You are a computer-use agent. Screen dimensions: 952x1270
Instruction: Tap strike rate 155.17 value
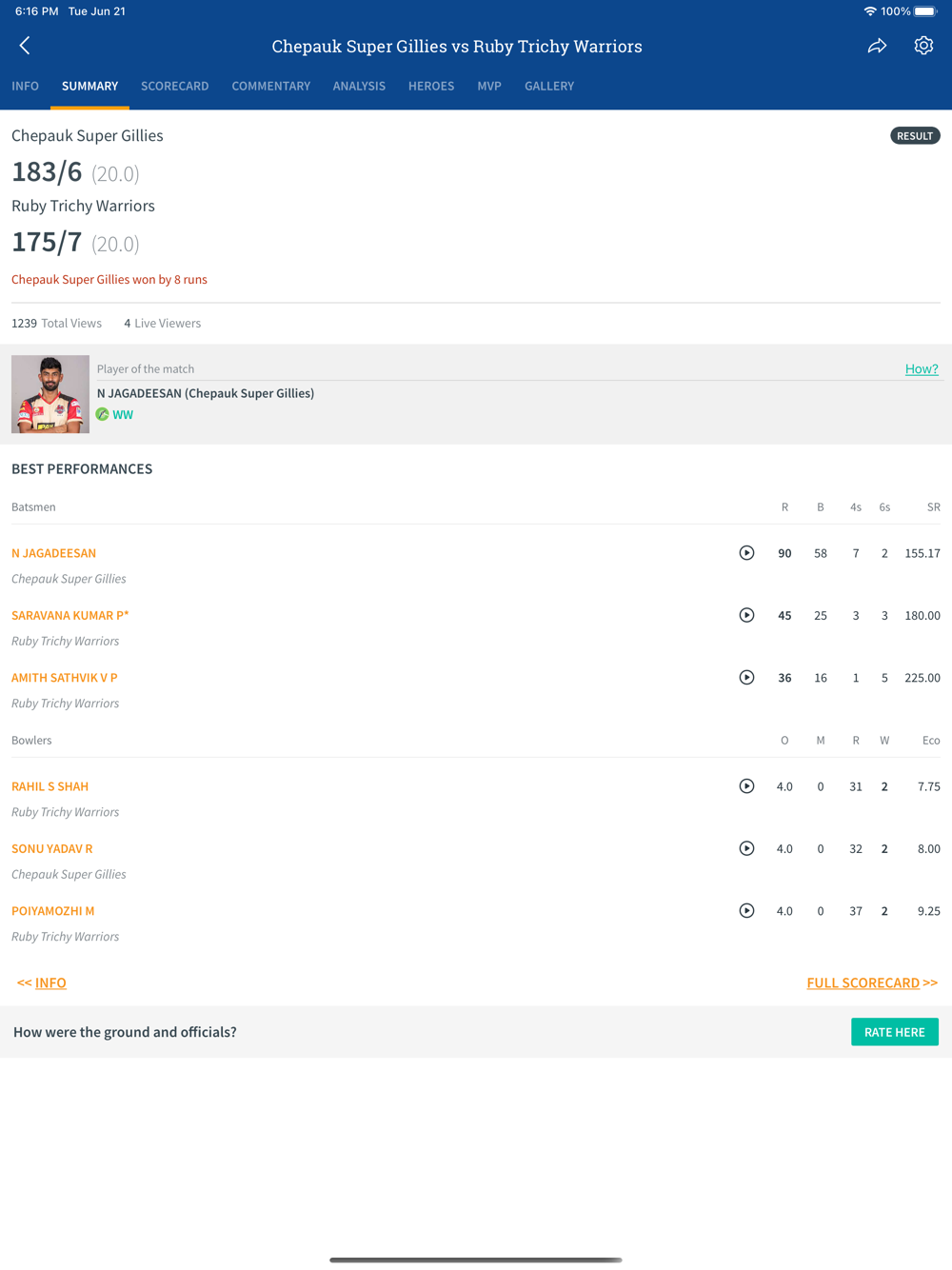tap(922, 553)
